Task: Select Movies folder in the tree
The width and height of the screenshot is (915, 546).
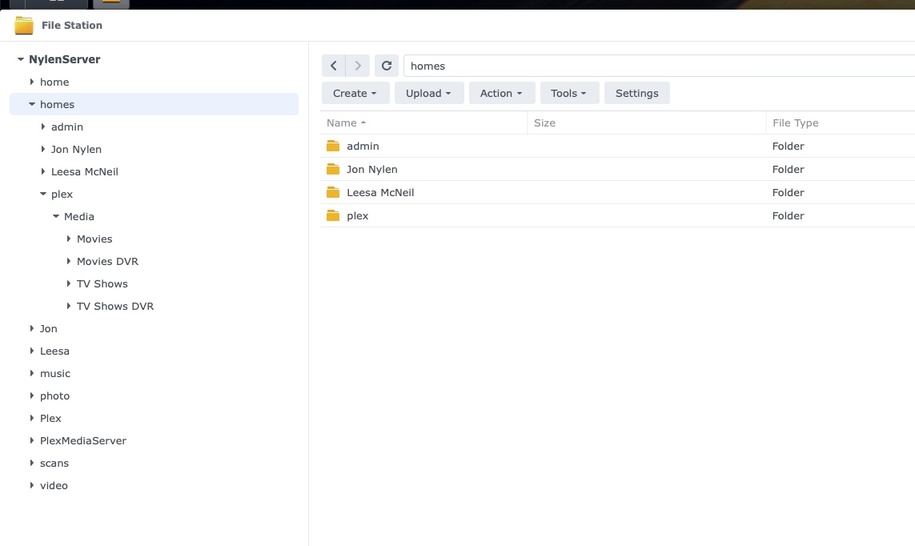Action: pos(95,239)
